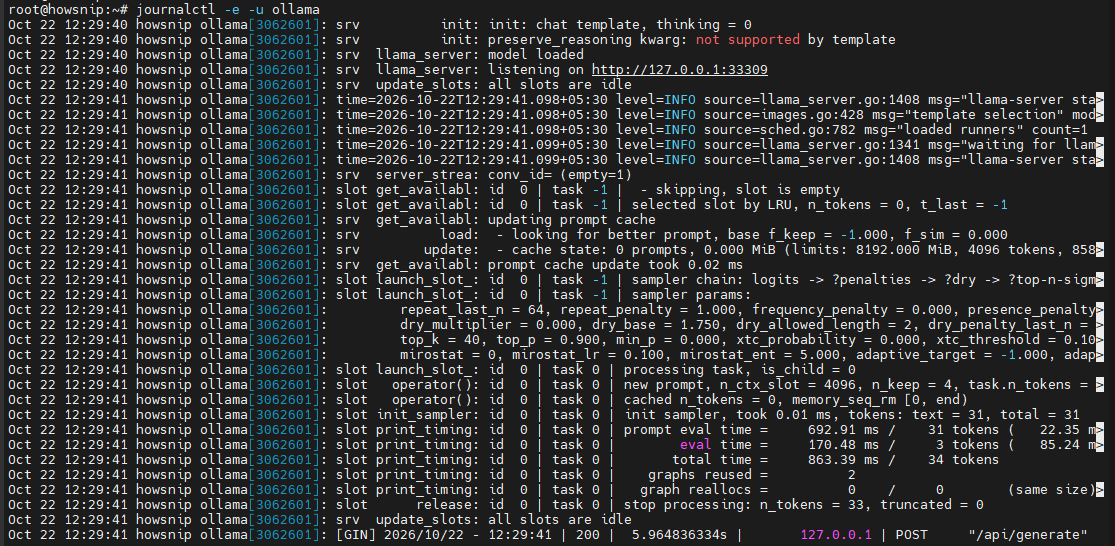Click 'new prompt, n_ctx_slot = 4096' text
Screen dimensions: 1115x546
tap(740, 385)
